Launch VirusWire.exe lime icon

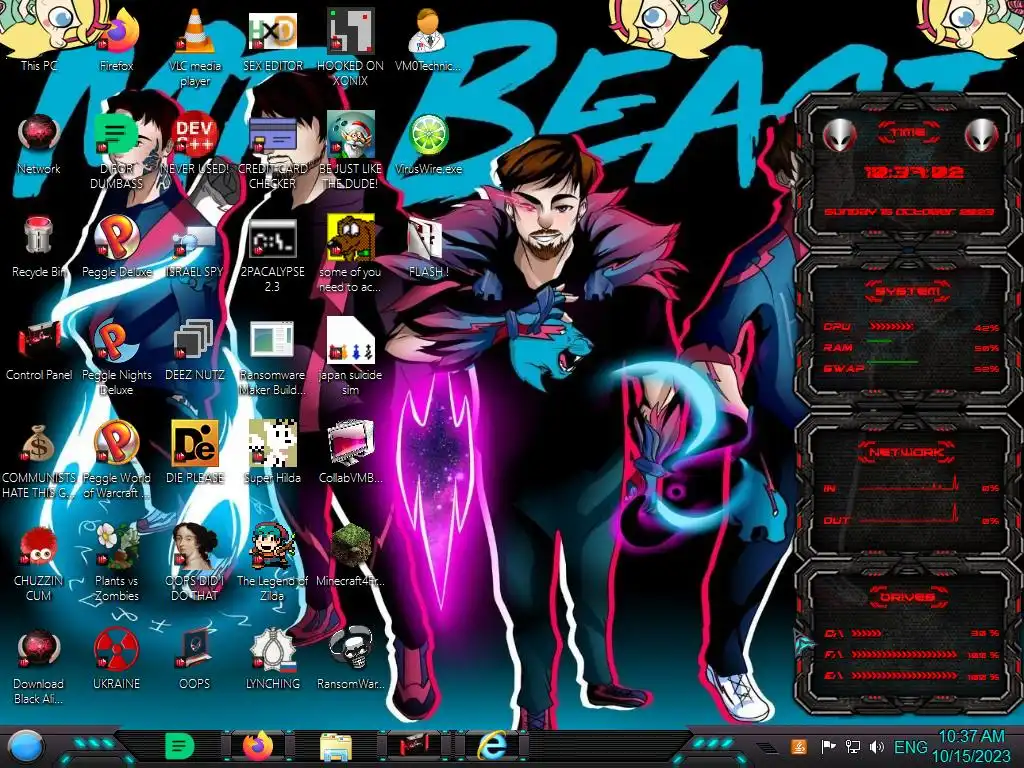coord(428,144)
